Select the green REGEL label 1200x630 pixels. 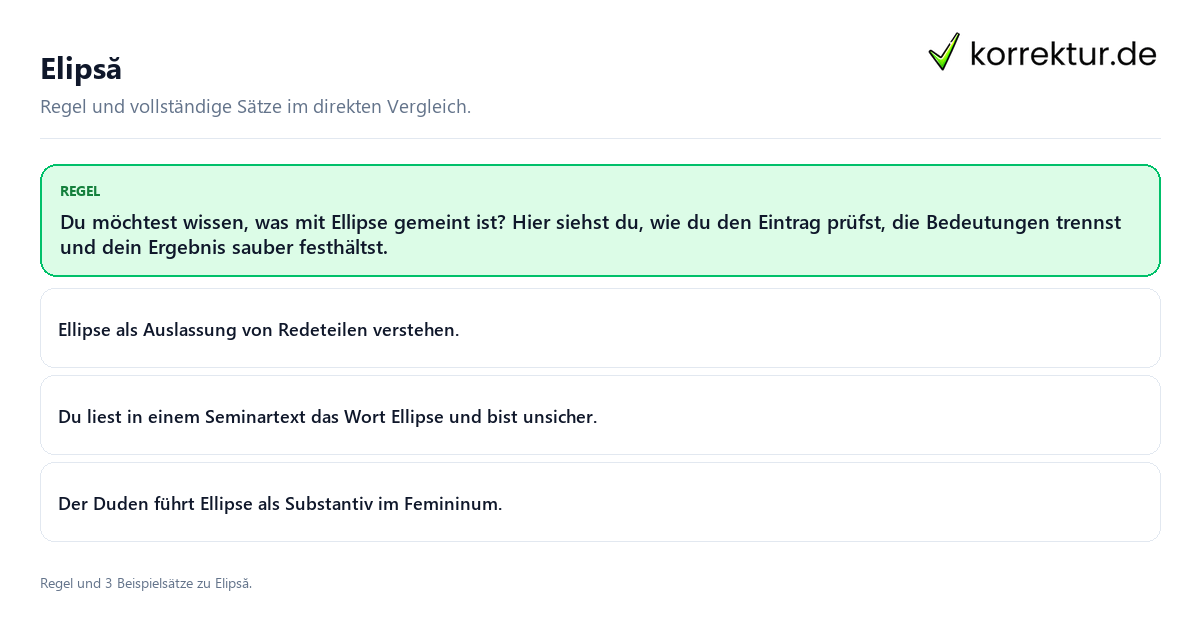tap(80, 191)
